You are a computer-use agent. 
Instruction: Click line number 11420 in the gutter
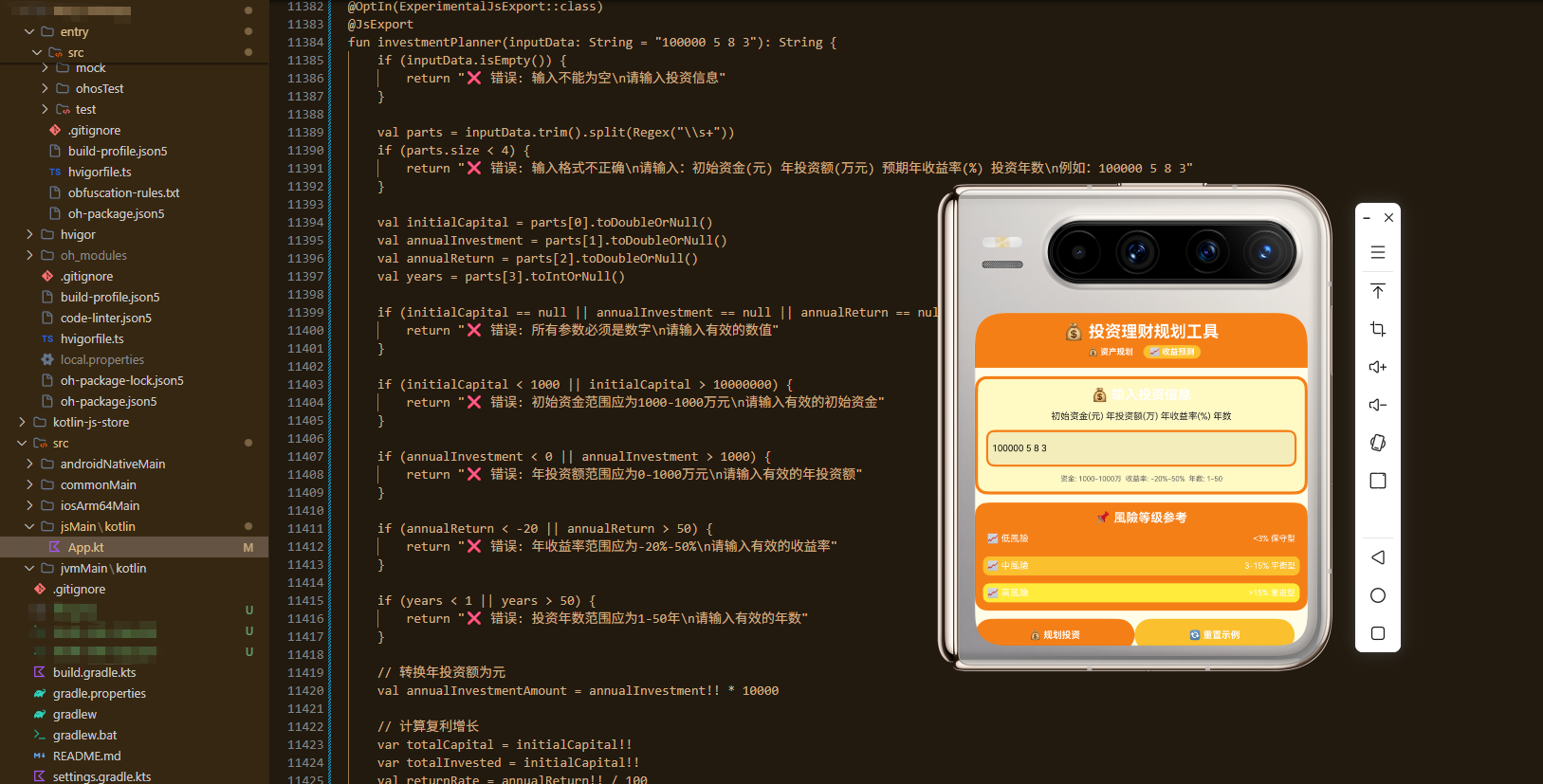click(305, 690)
